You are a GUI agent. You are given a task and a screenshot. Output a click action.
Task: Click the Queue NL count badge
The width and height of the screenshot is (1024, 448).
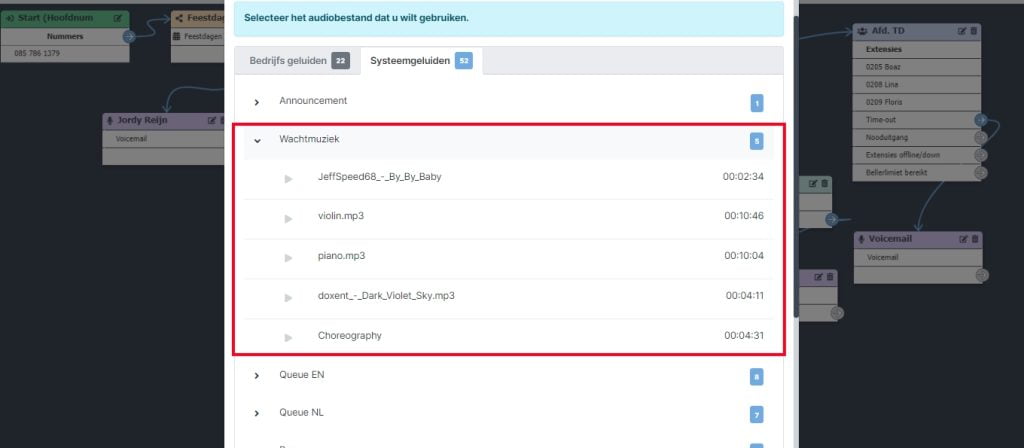click(x=756, y=414)
